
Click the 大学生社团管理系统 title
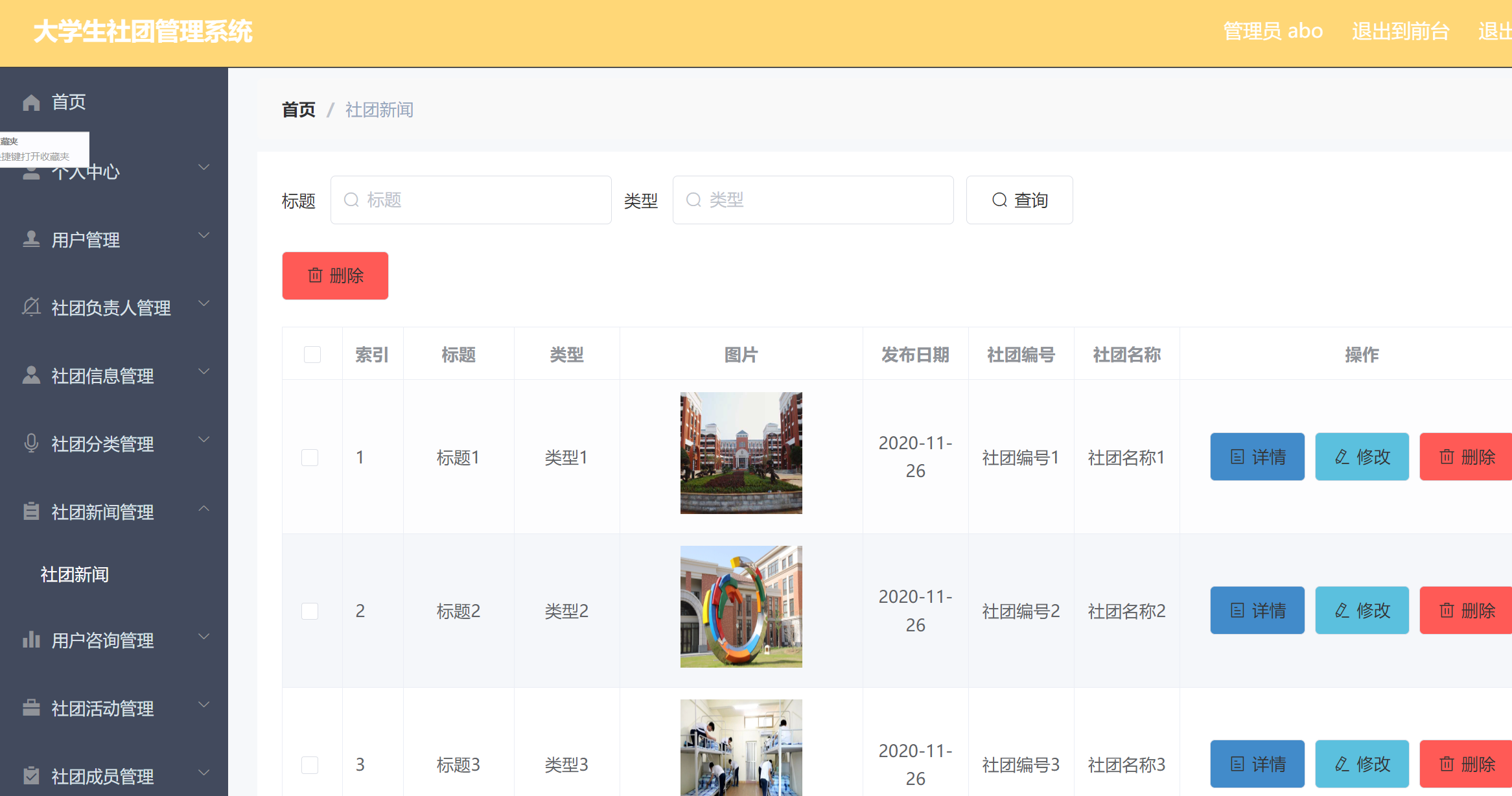pos(143,31)
